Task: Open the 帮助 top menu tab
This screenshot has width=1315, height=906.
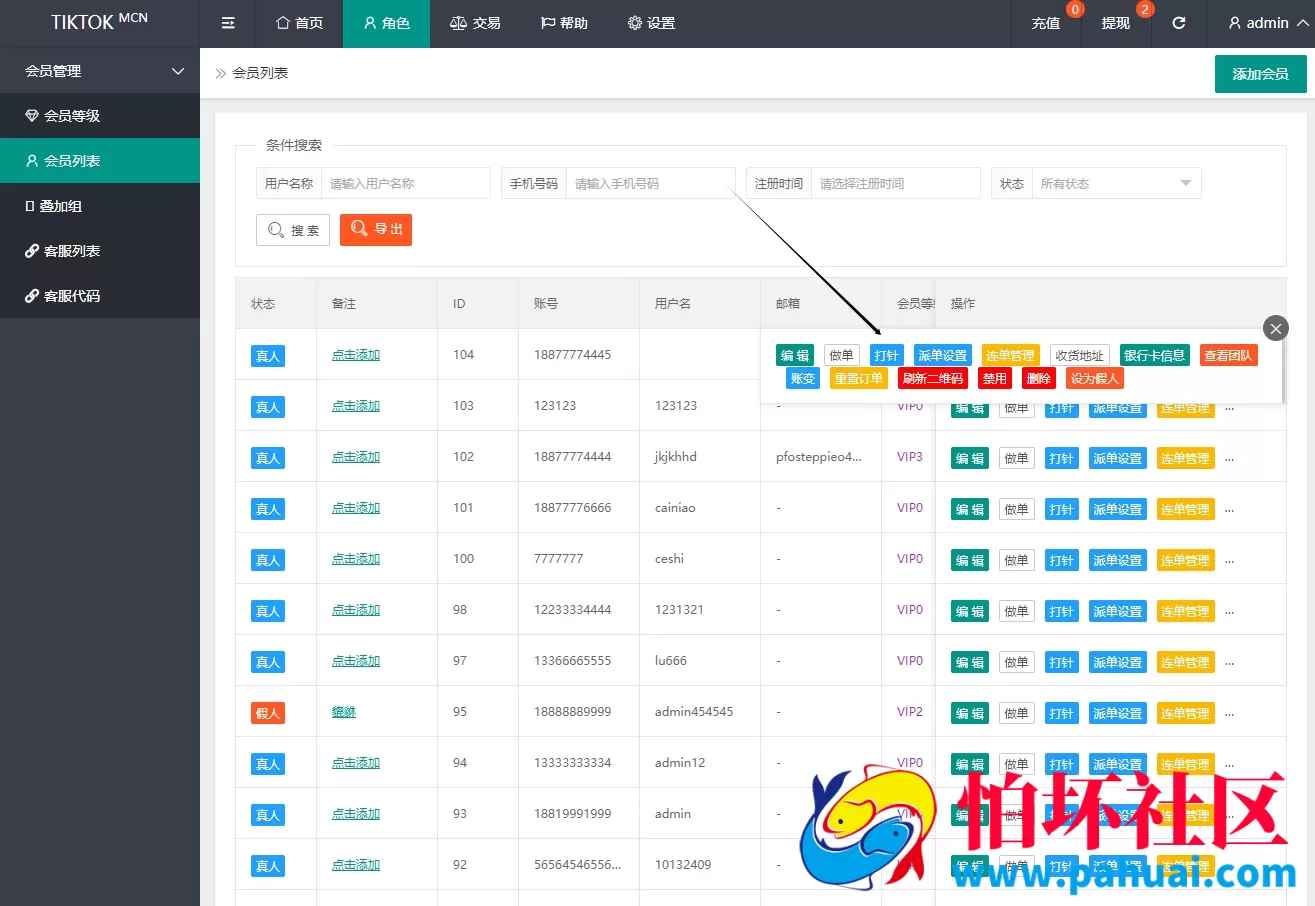Action: [564, 23]
